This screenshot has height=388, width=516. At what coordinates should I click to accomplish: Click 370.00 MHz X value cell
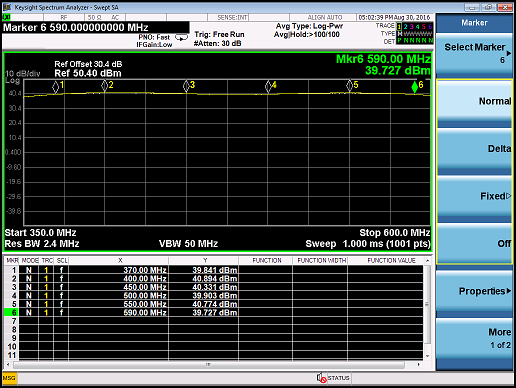point(119,270)
